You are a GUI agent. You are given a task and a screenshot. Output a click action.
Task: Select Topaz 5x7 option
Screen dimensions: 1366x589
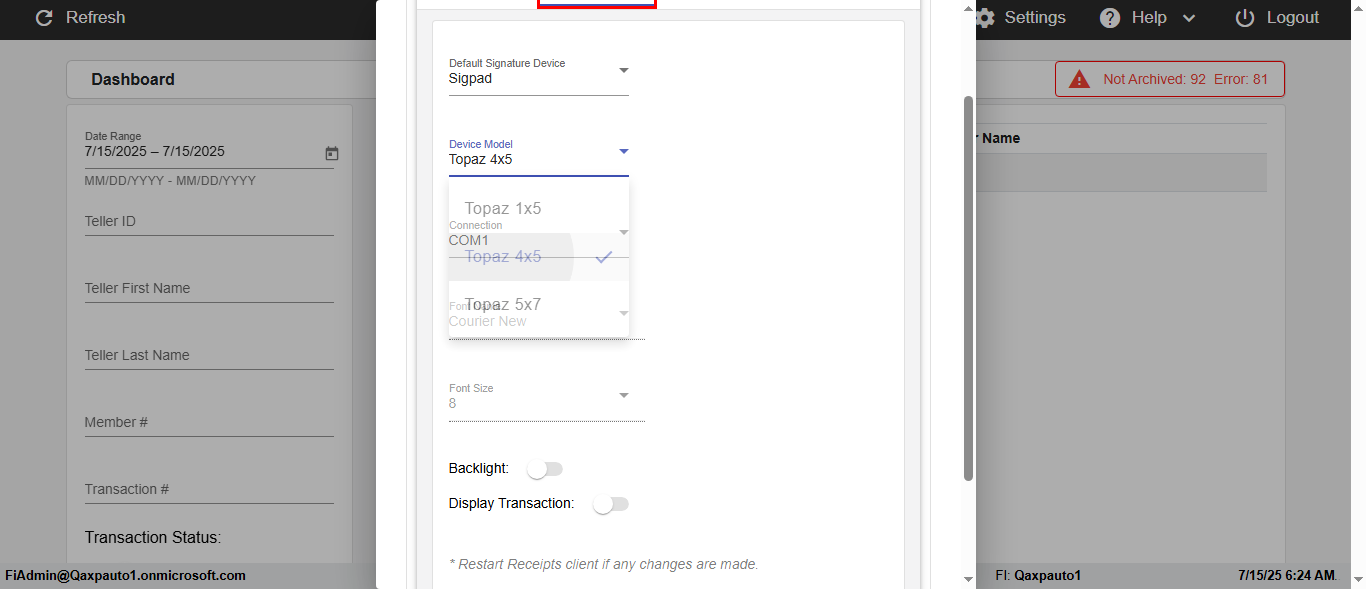tap(539, 305)
